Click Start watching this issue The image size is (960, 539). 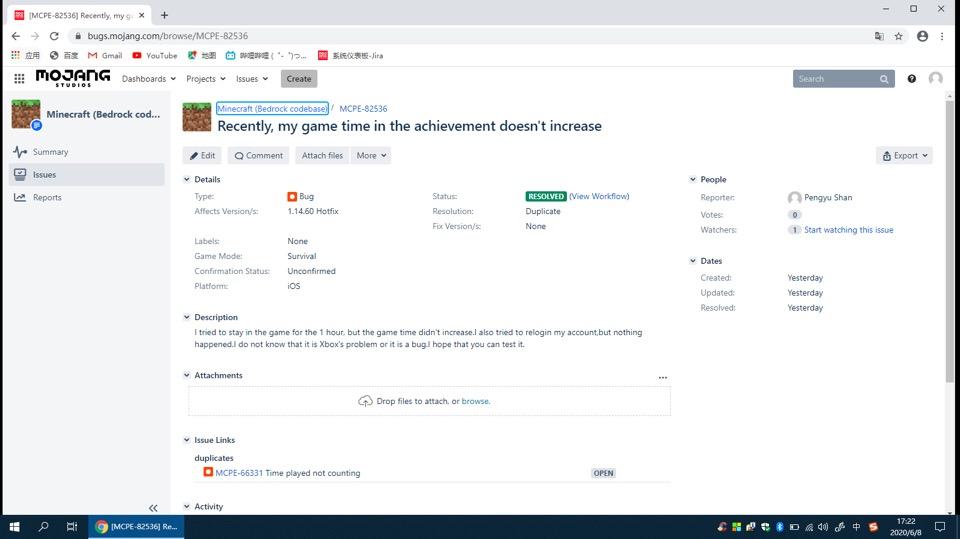pyautogui.click(x=848, y=230)
